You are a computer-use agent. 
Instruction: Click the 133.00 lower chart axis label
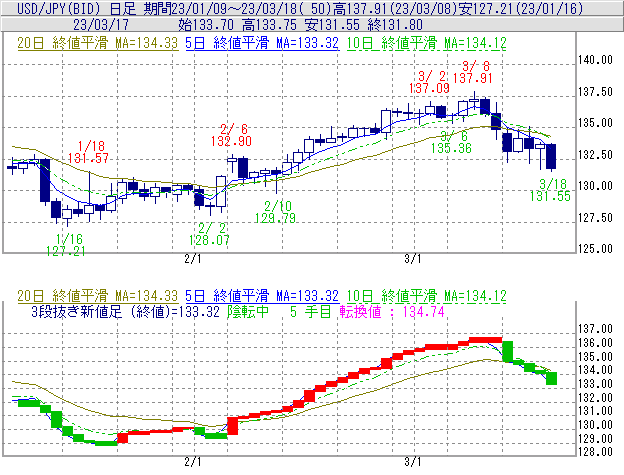point(595,384)
